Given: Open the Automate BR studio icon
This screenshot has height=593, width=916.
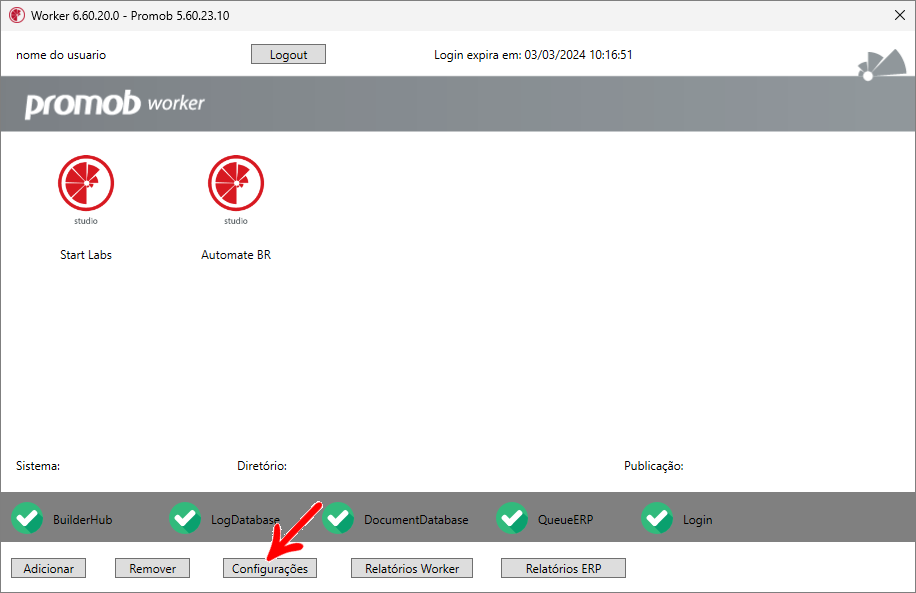Looking at the screenshot, I should point(236,190).
